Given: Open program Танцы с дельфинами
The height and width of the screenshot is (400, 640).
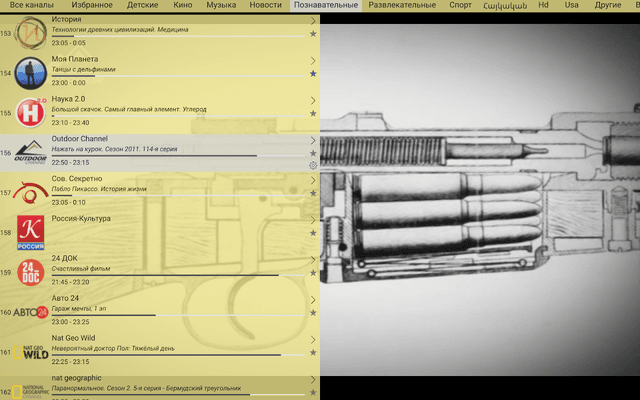Looking at the screenshot, I should coord(84,69).
